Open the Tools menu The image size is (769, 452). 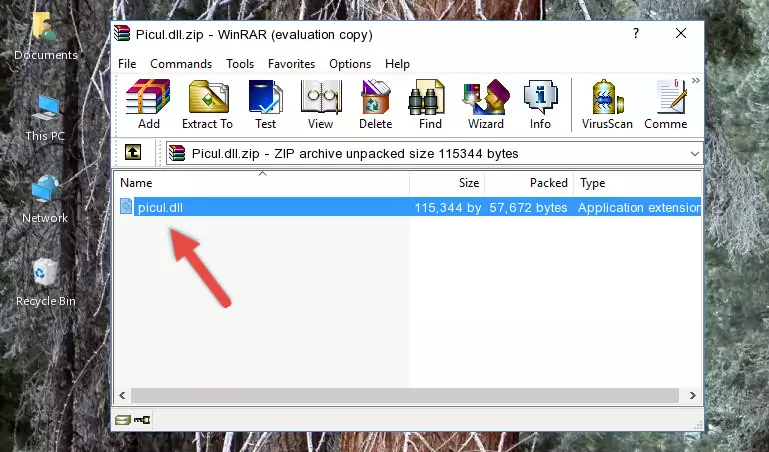point(240,64)
